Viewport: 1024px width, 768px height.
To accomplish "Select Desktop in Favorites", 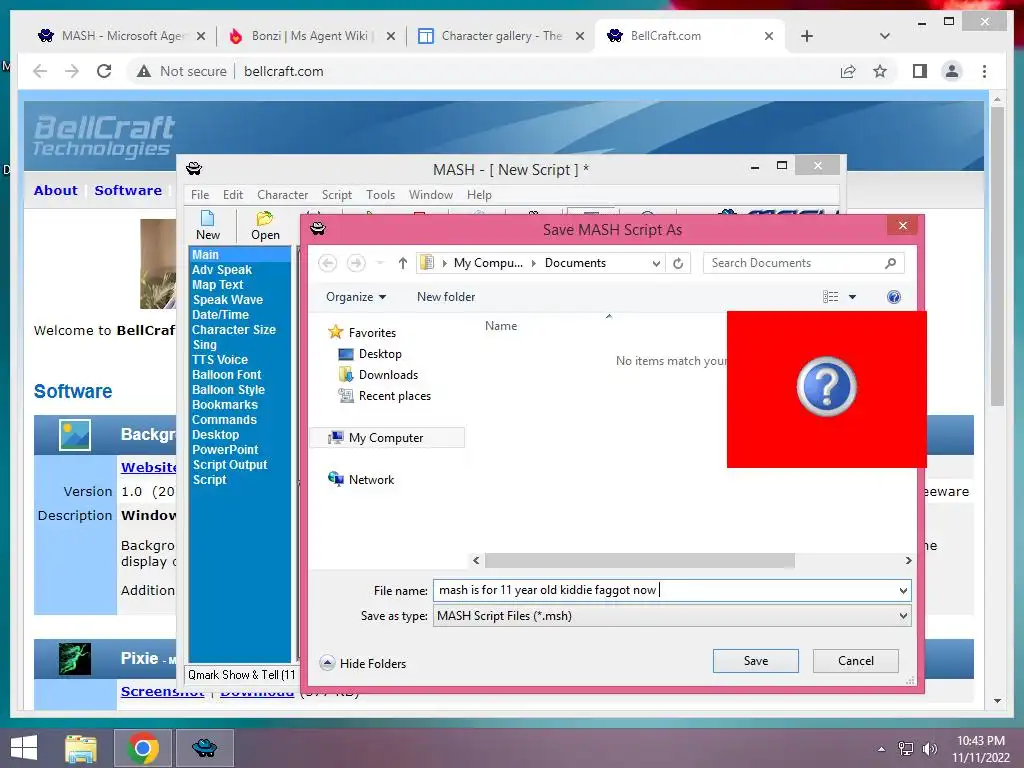I will tap(370, 354).
